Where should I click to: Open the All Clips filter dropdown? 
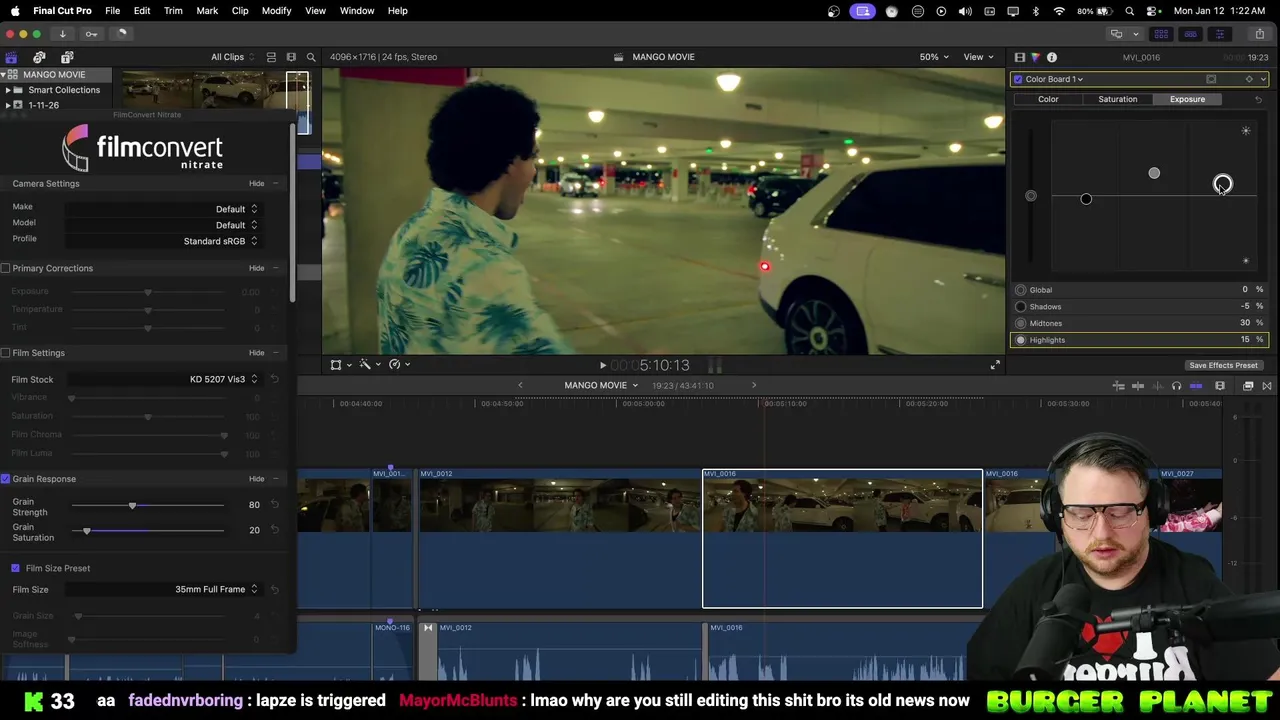[231, 57]
